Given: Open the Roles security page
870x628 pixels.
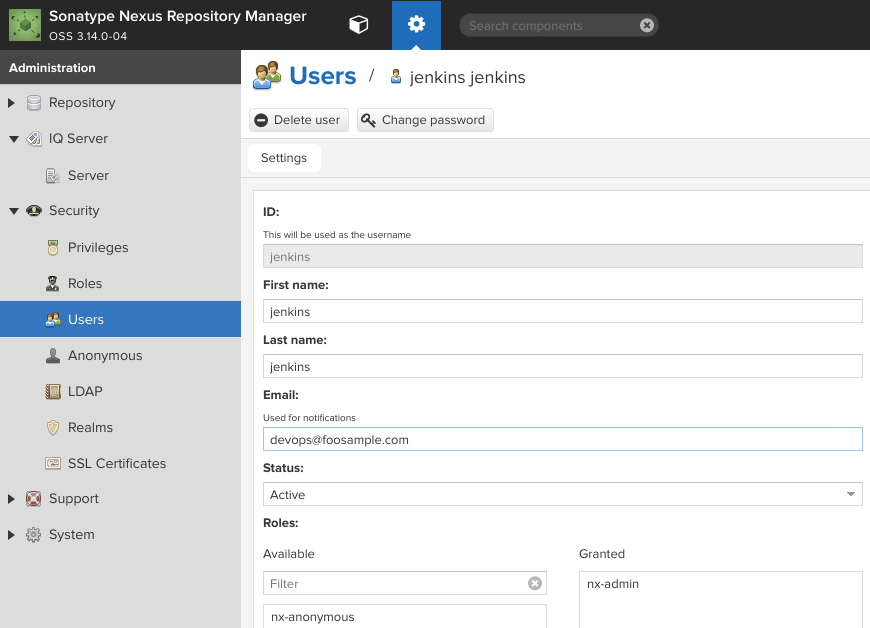Looking at the screenshot, I should (84, 283).
